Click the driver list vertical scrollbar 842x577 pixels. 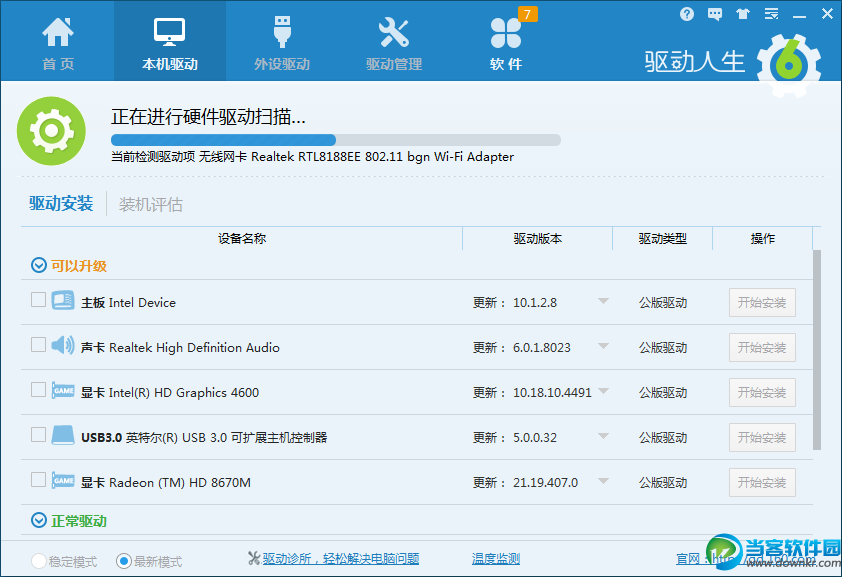click(817, 350)
